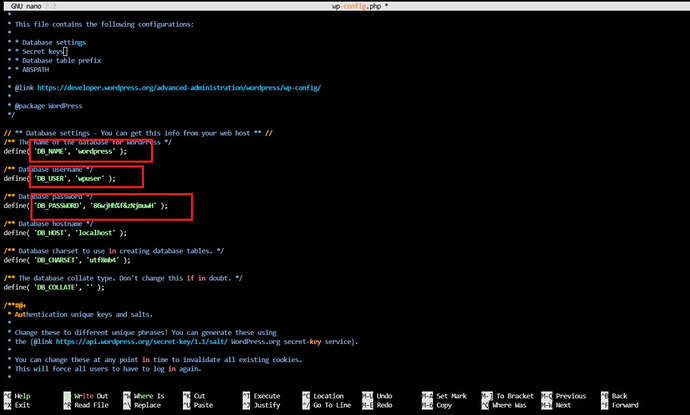Click the Copy shortcut label
690x415 pixels.
(x=444, y=405)
